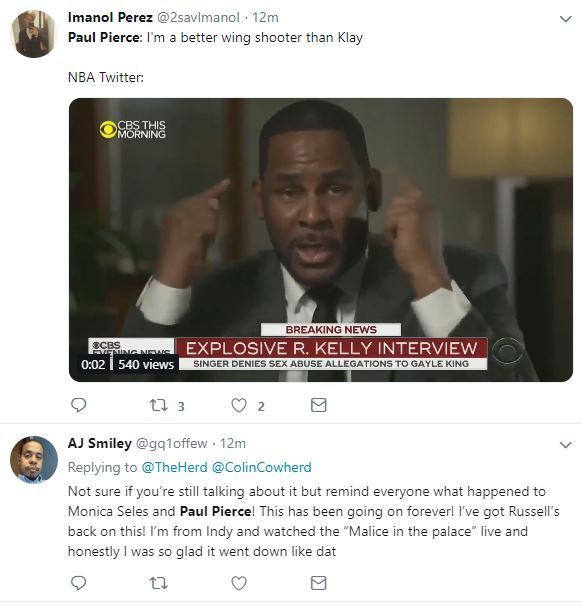Image resolution: width=582 pixels, height=607 pixels.
Task: Retweet AJ Smiley's tweet
Action: point(159,583)
